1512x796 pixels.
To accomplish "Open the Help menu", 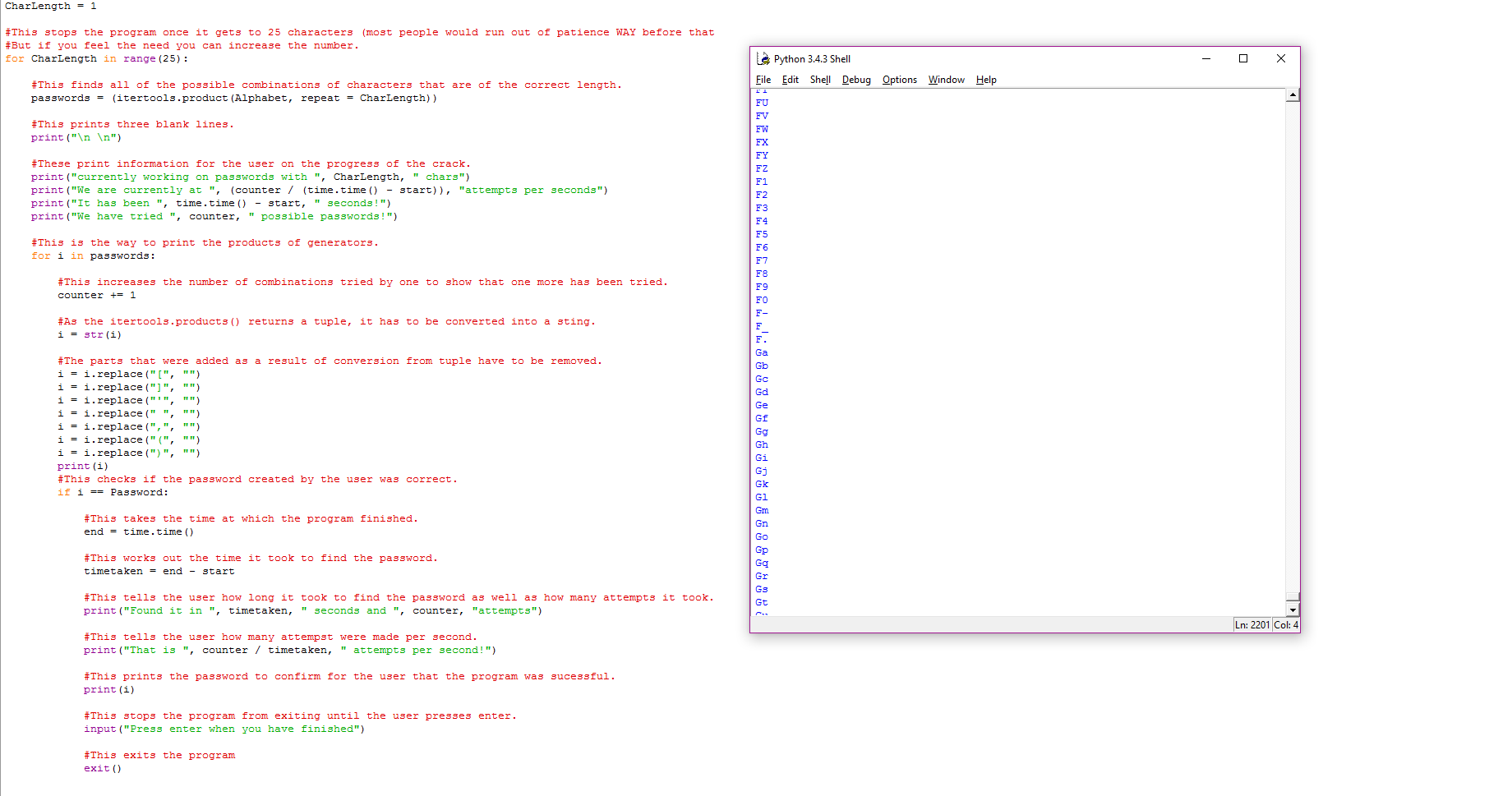I will [x=985, y=80].
